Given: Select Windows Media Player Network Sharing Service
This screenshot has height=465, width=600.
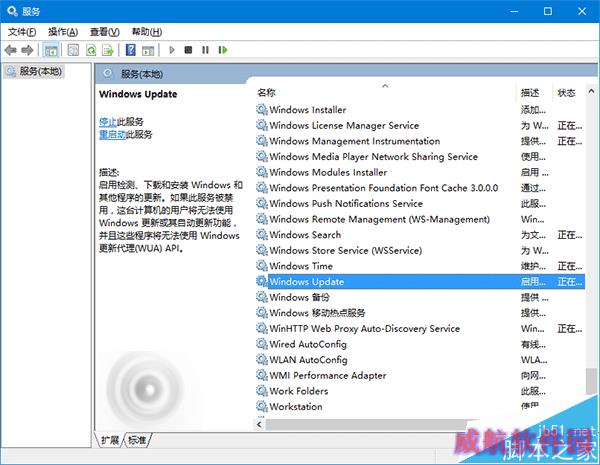Looking at the screenshot, I should tap(420, 157).
